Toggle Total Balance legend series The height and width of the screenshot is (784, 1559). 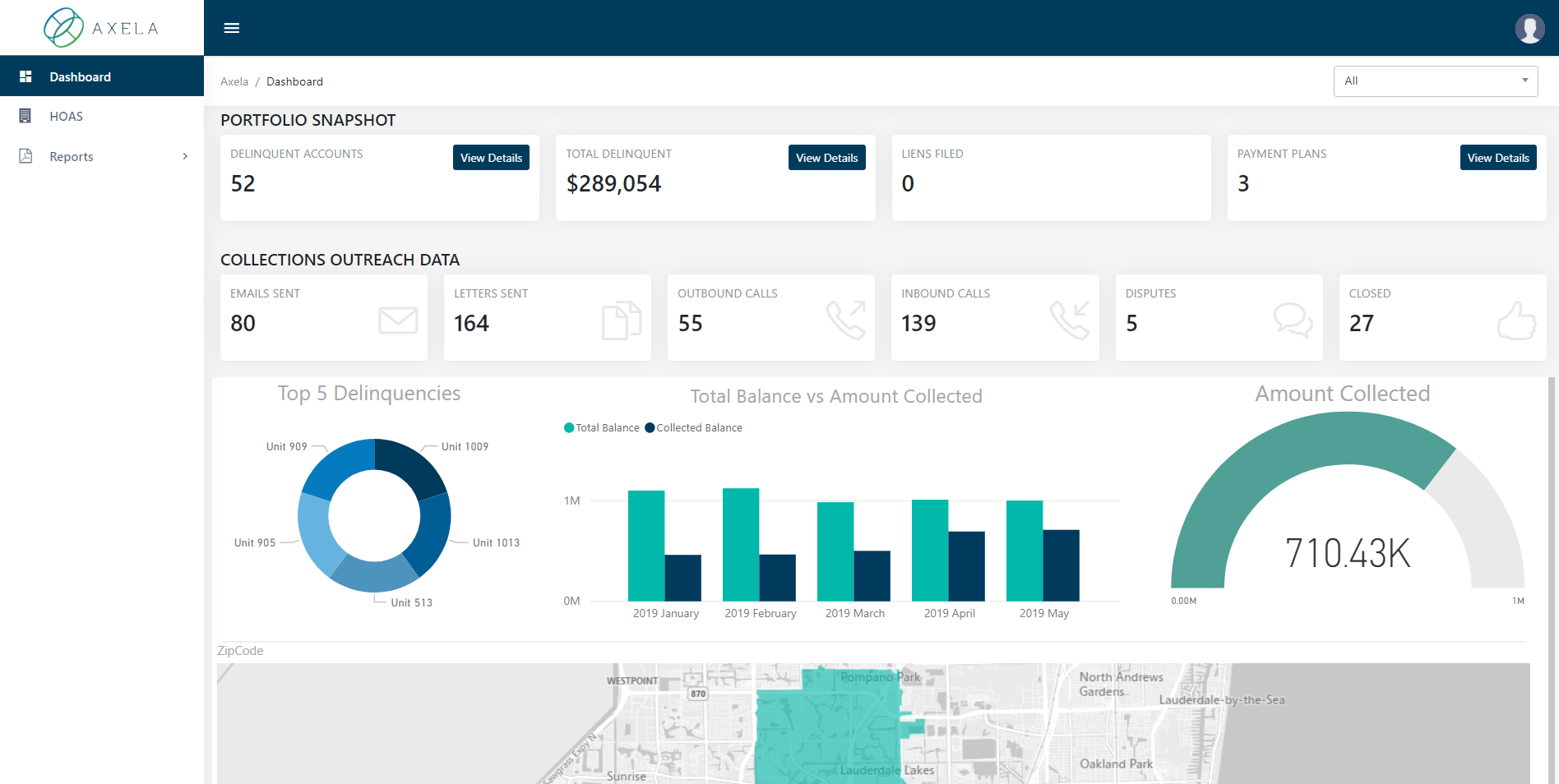[x=602, y=428]
